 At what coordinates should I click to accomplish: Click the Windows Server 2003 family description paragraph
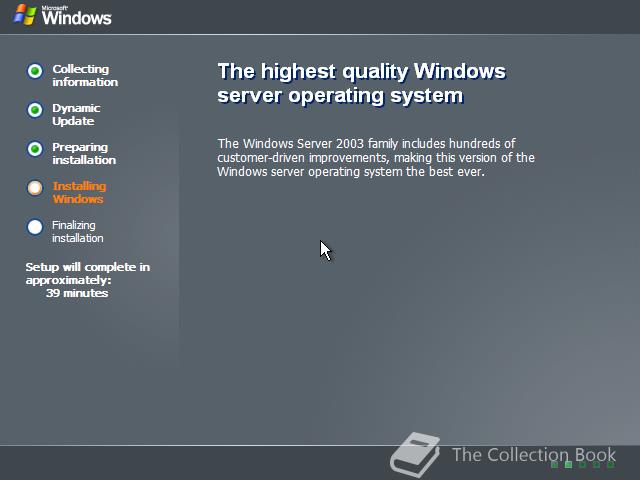pos(376,158)
